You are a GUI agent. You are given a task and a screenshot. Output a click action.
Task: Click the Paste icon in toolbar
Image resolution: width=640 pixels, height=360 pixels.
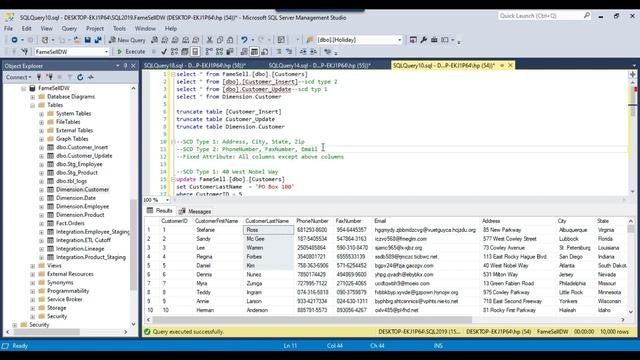230,40
